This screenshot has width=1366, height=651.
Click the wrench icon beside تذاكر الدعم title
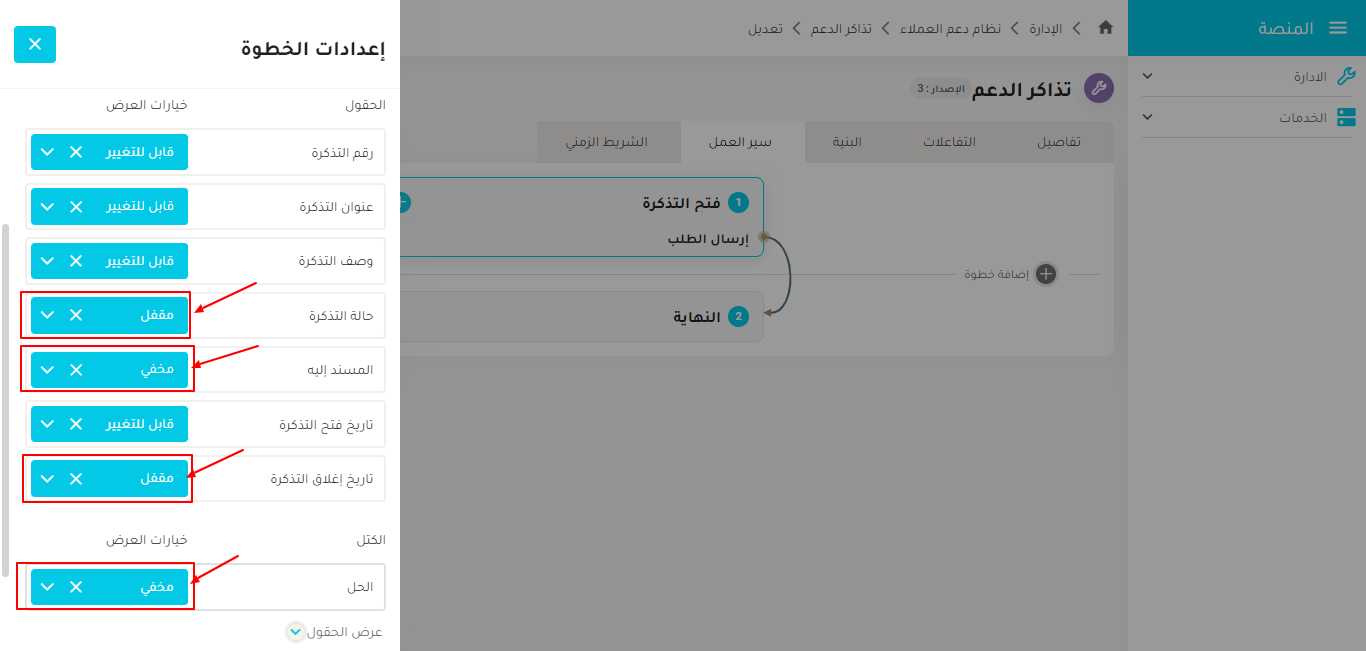click(x=1099, y=88)
